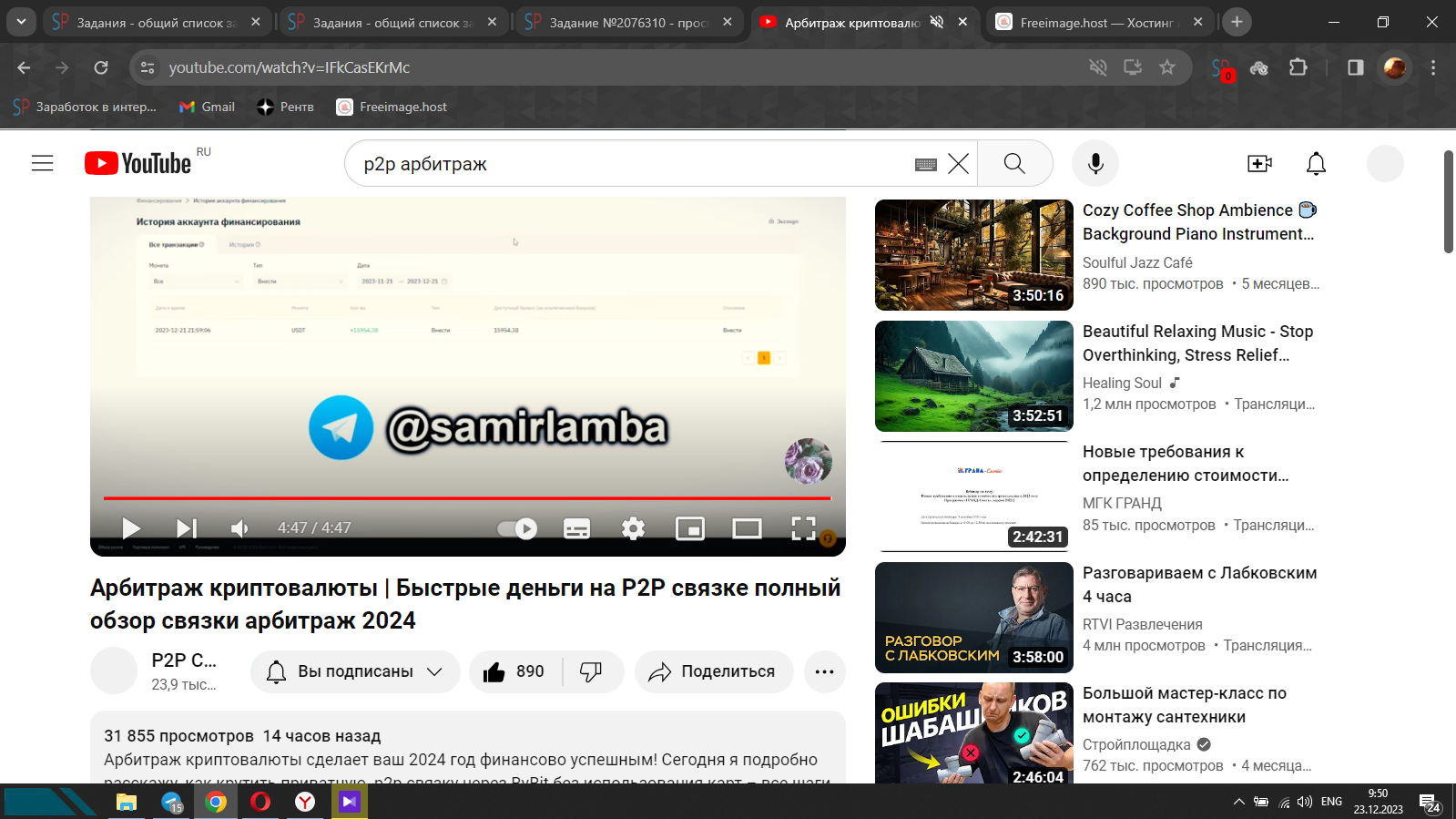Enter full screen video mode
The image size is (1456, 819).
click(x=803, y=528)
